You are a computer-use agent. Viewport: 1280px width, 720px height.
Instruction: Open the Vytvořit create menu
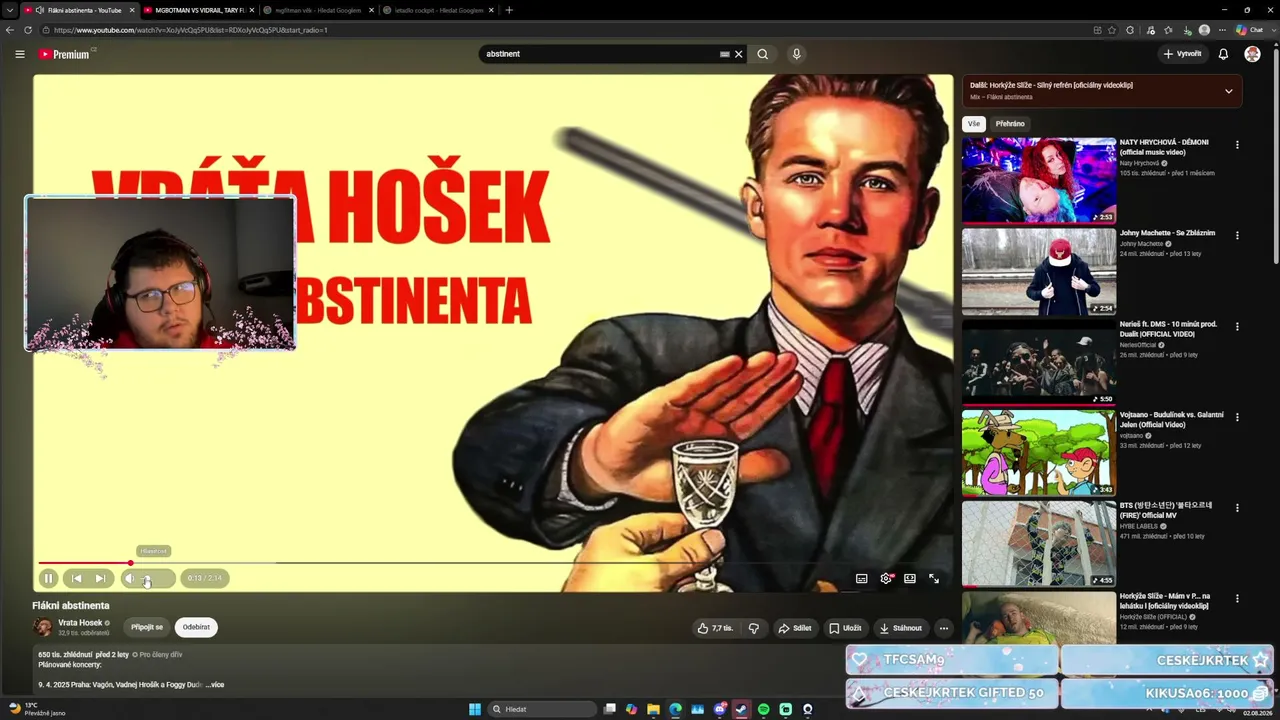[x=1183, y=54]
